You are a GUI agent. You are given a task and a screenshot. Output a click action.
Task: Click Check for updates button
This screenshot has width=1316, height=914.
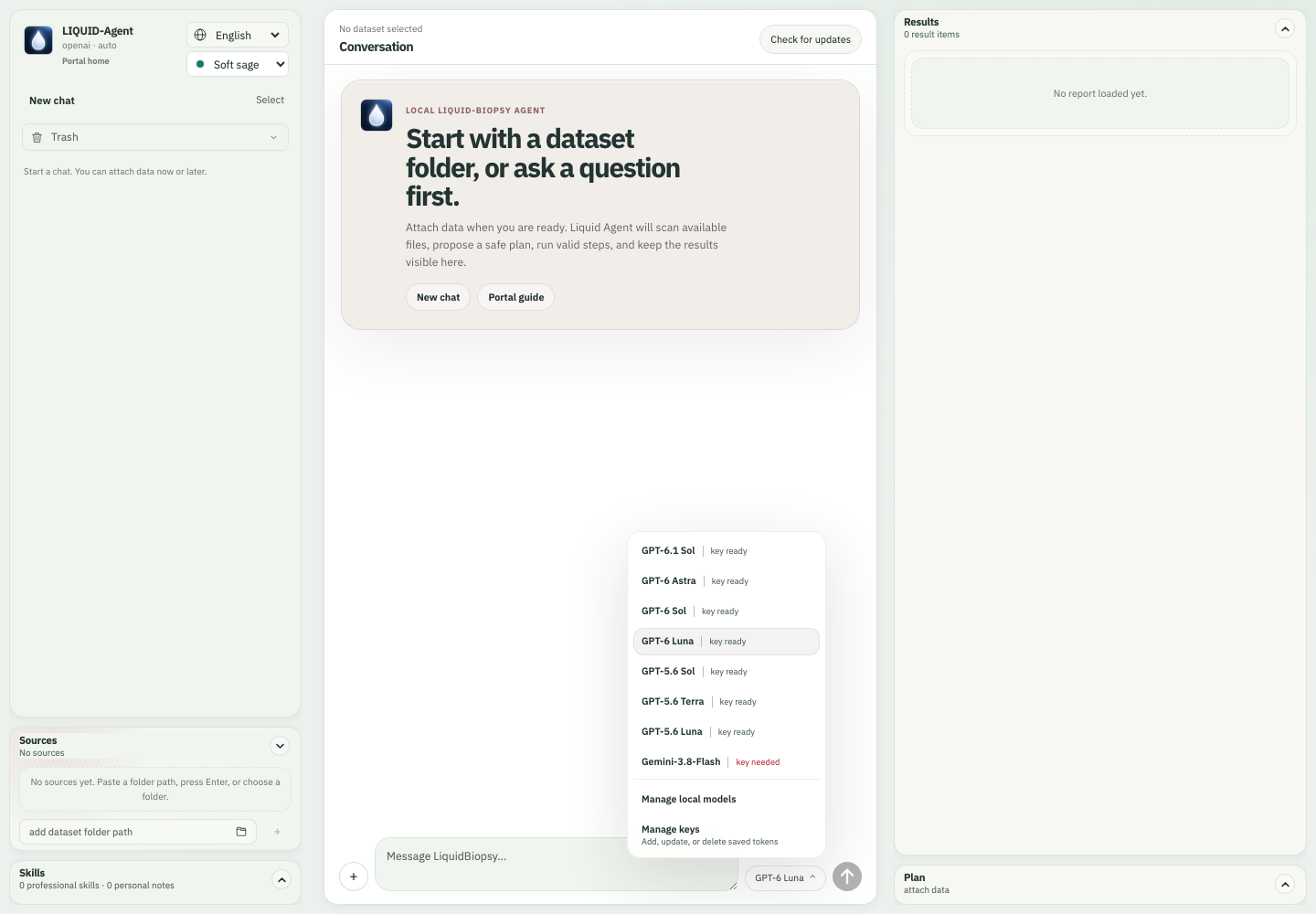click(x=811, y=39)
